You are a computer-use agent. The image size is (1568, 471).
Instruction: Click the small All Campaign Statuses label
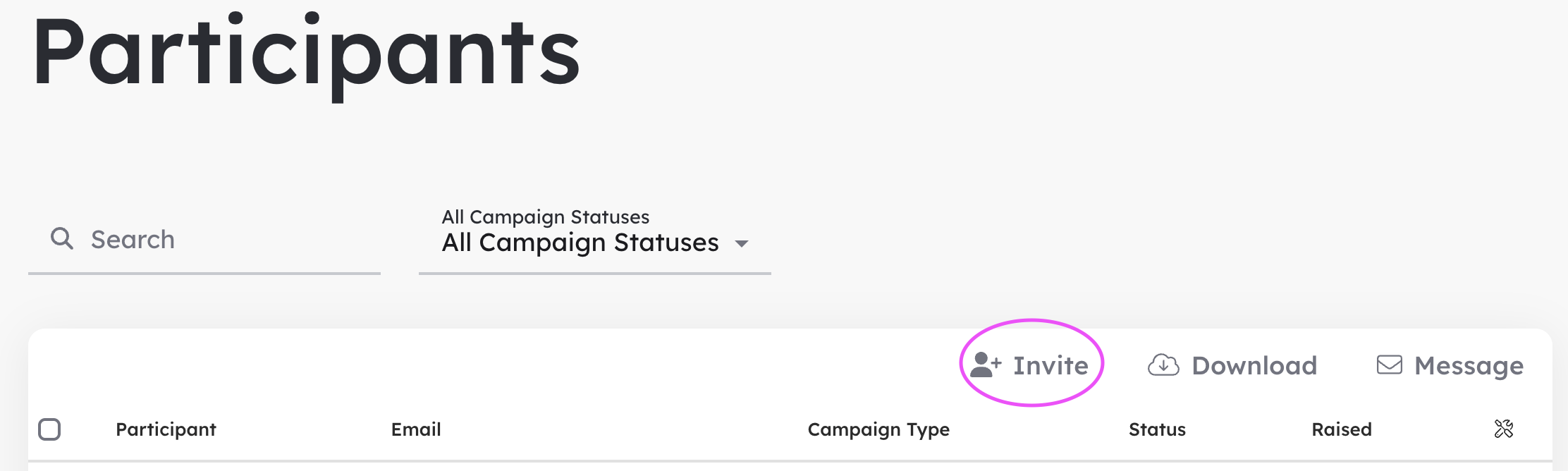546,216
